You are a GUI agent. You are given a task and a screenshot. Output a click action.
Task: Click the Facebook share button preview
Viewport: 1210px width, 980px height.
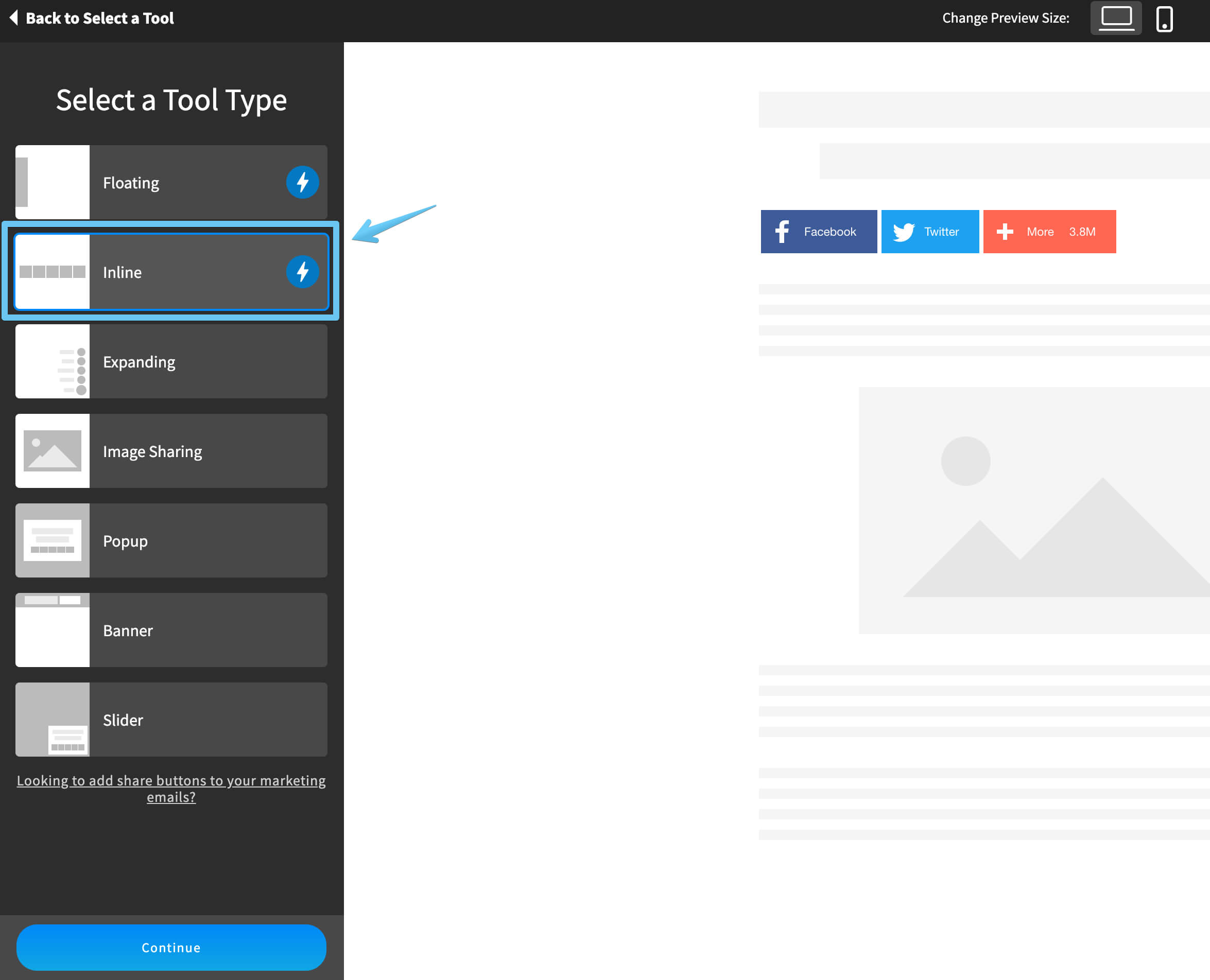click(x=818, y=232)
